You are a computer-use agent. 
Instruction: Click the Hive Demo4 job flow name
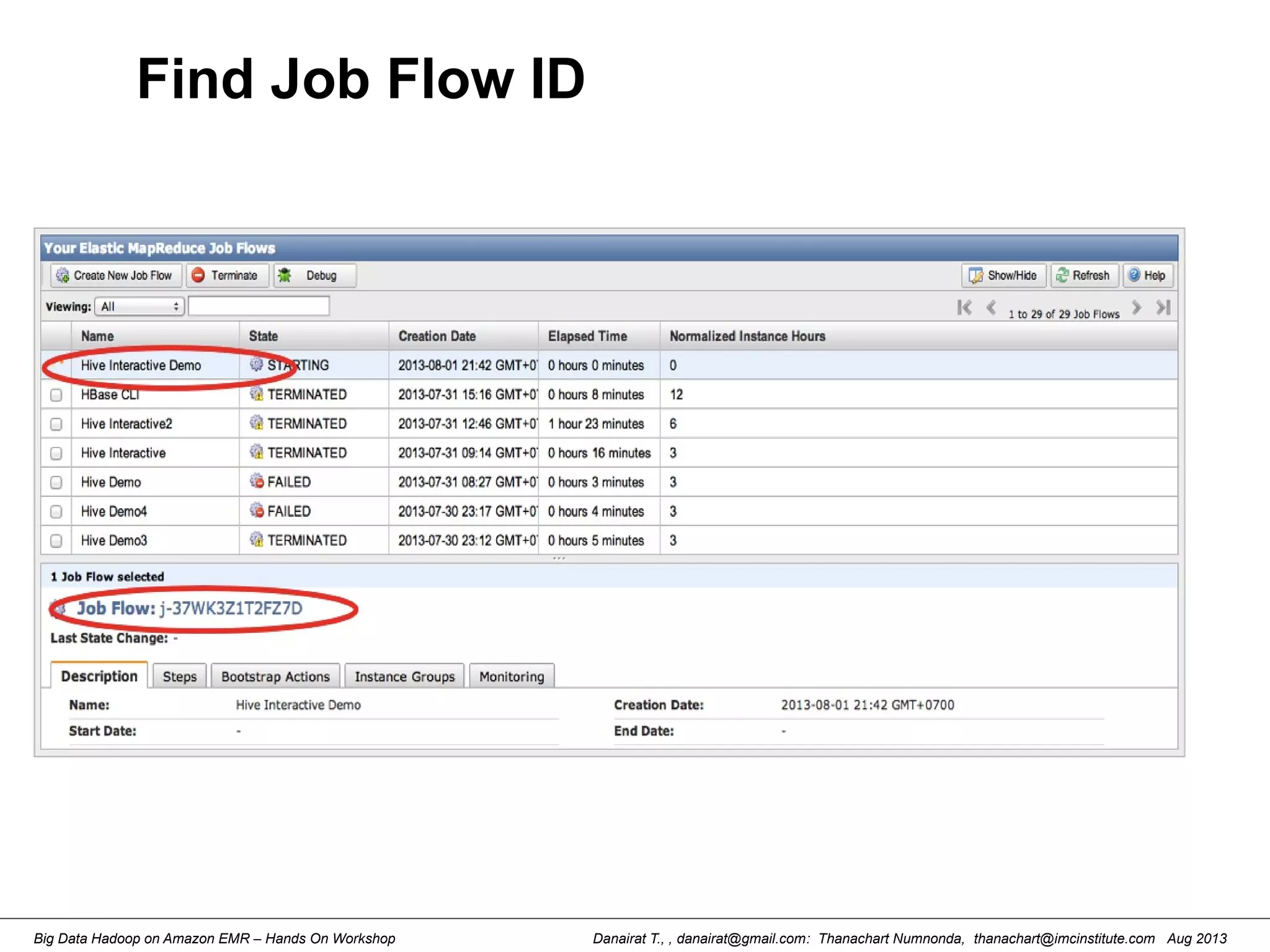113,511
